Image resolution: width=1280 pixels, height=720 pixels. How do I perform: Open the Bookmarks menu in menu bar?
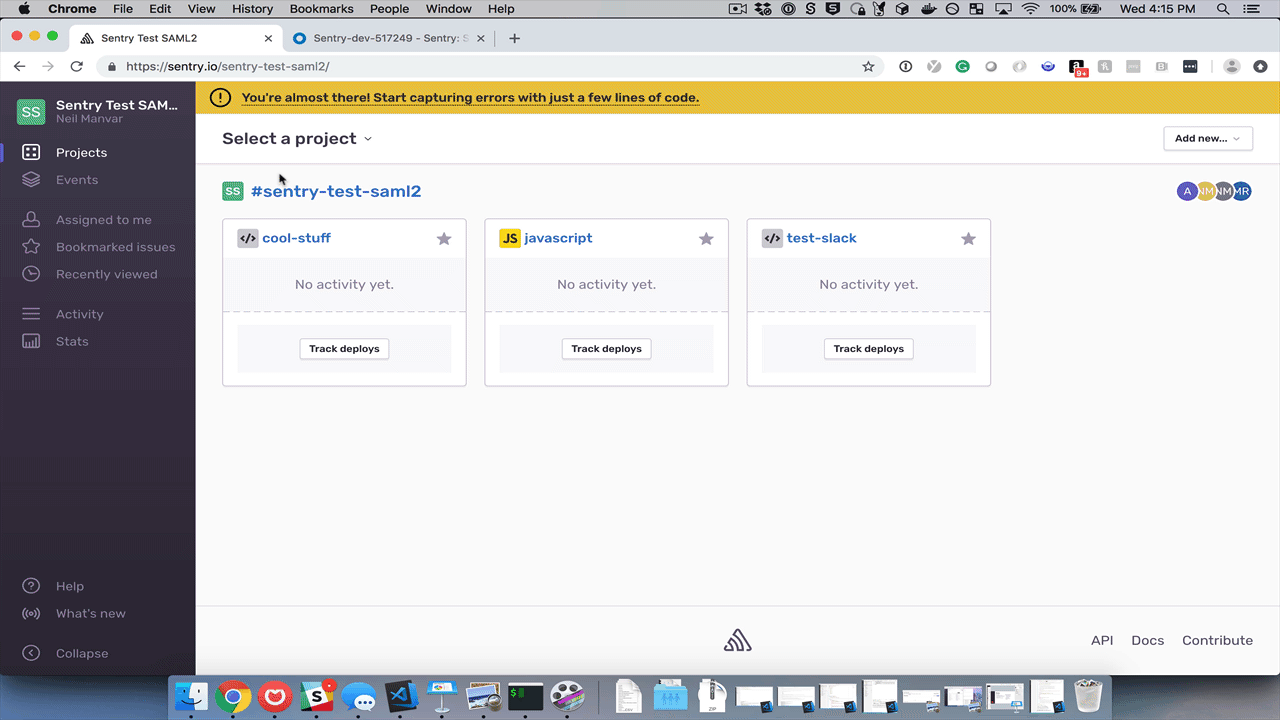coord(321,9)
